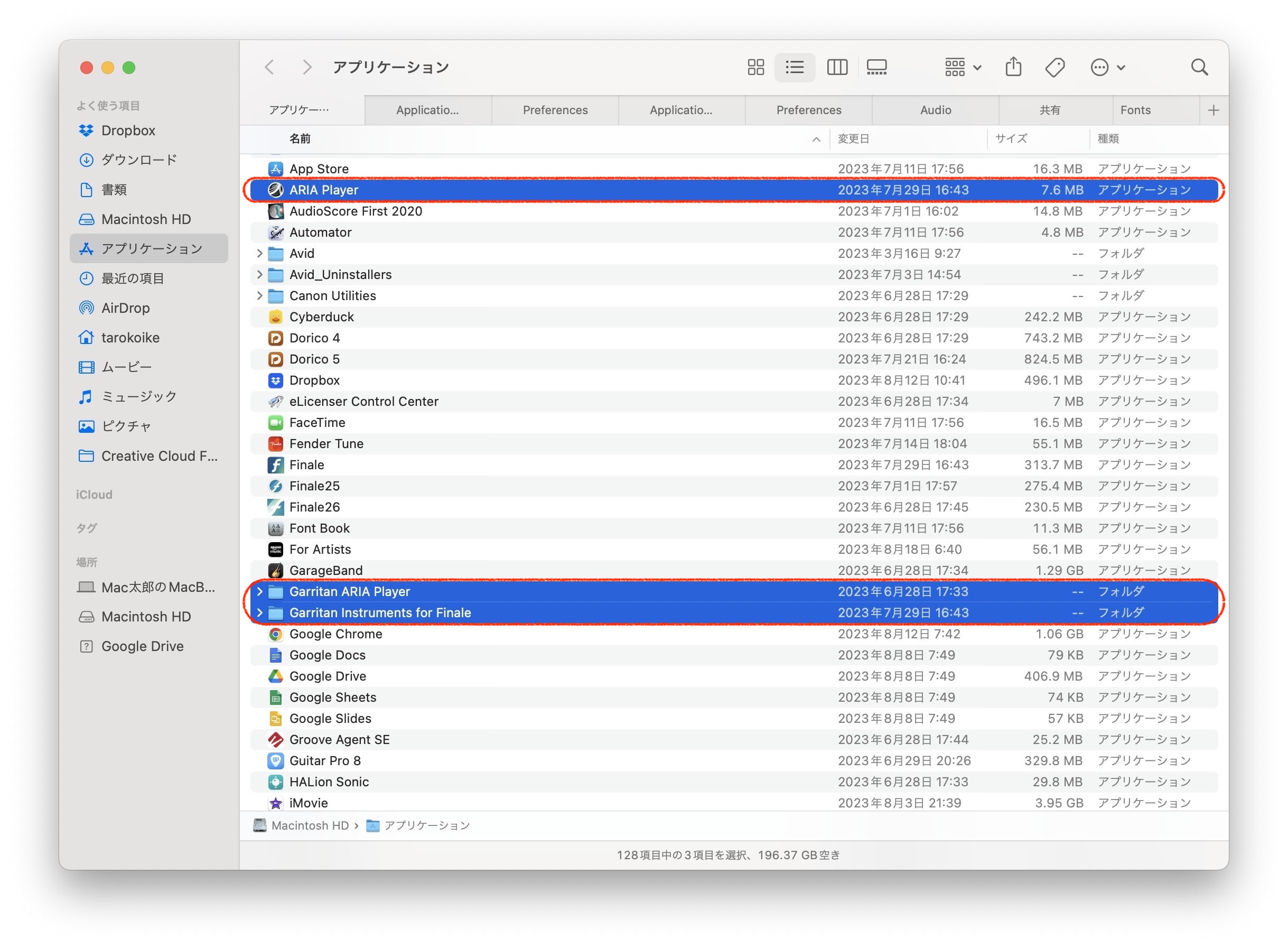Screen dimensions: 1288x948
Task: Select list view button in toolbar
Action: (795, 67)
